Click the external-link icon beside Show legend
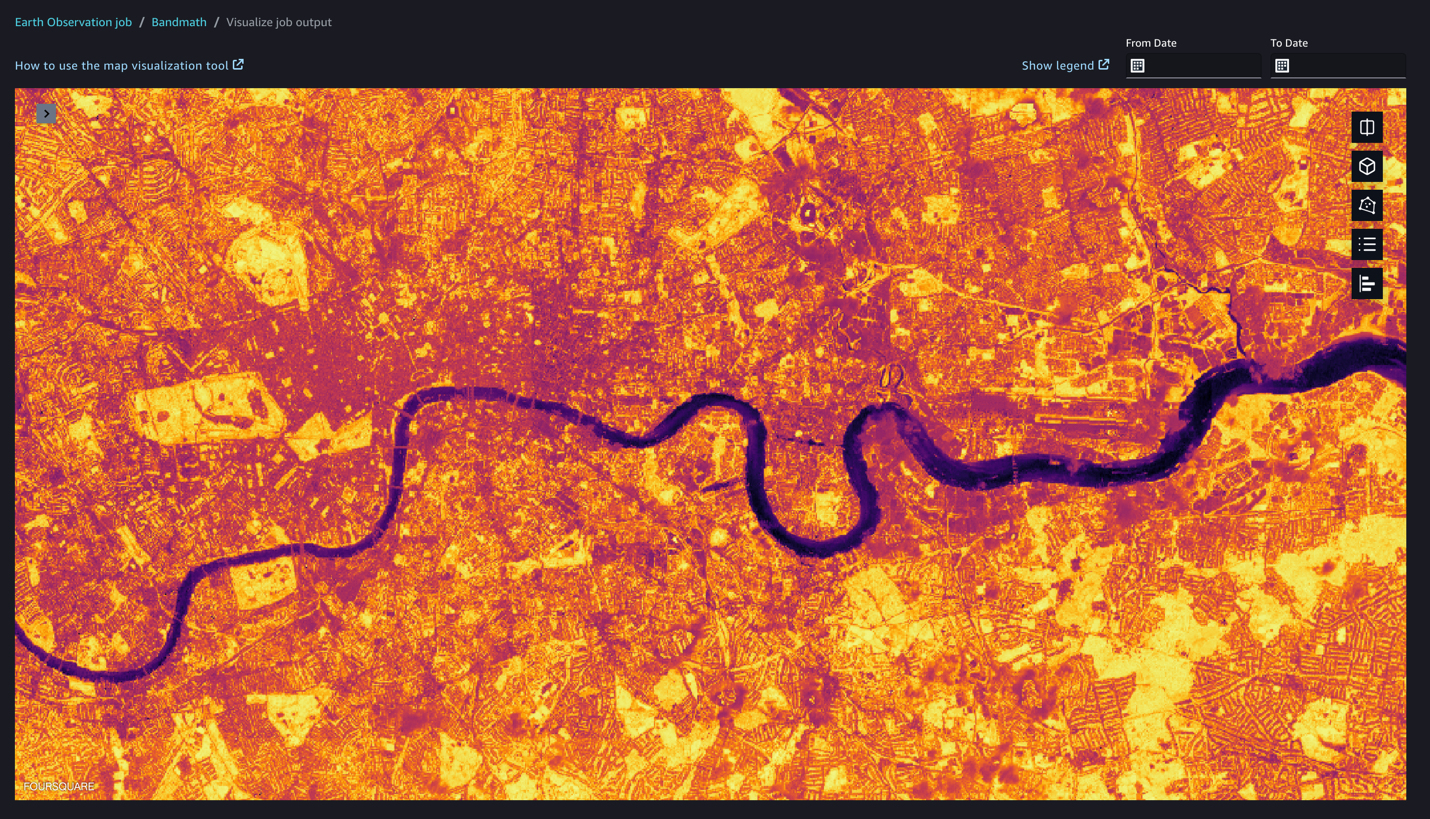 1104,64
